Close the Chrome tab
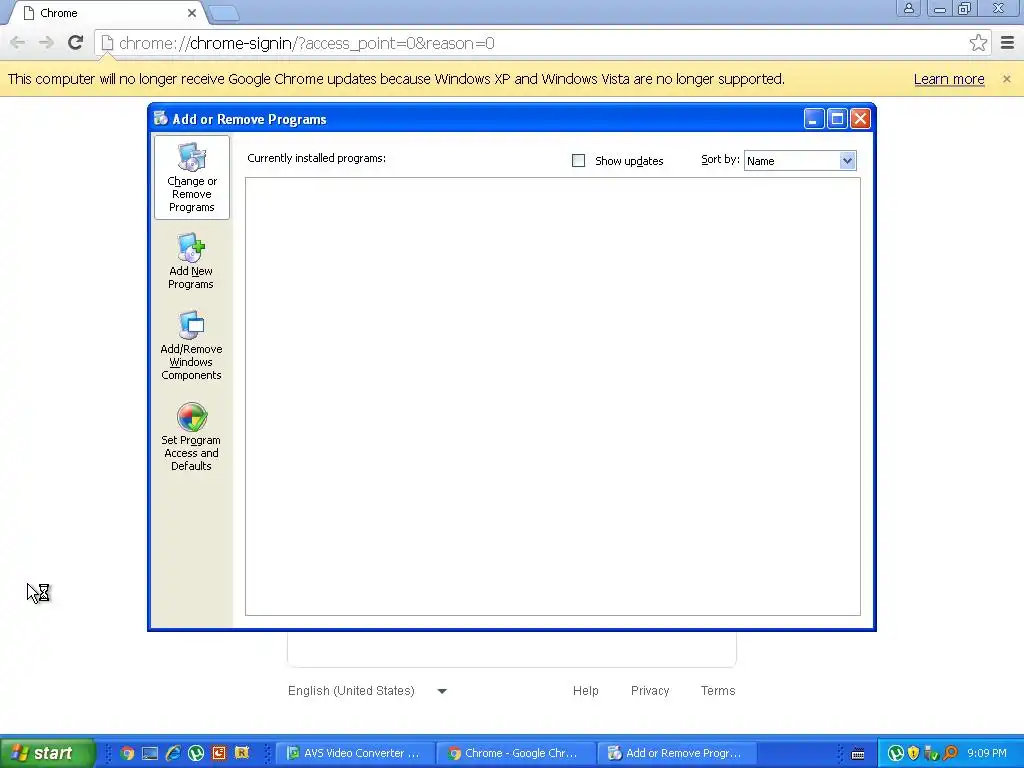Viewport: 1024px width, 768px height. click(192, 13)
